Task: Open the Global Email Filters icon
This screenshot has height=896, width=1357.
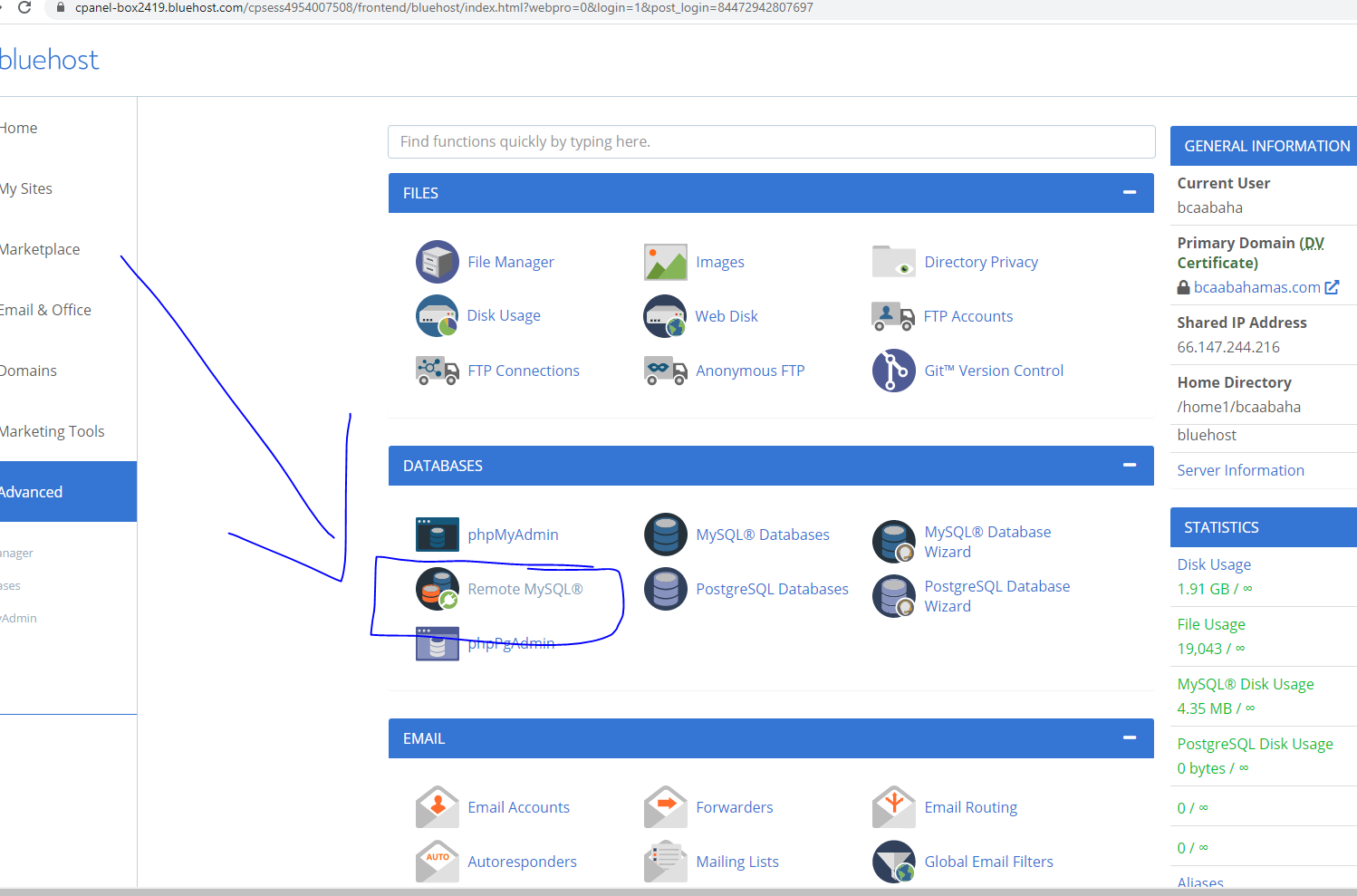Action: (x=893, y=862)
